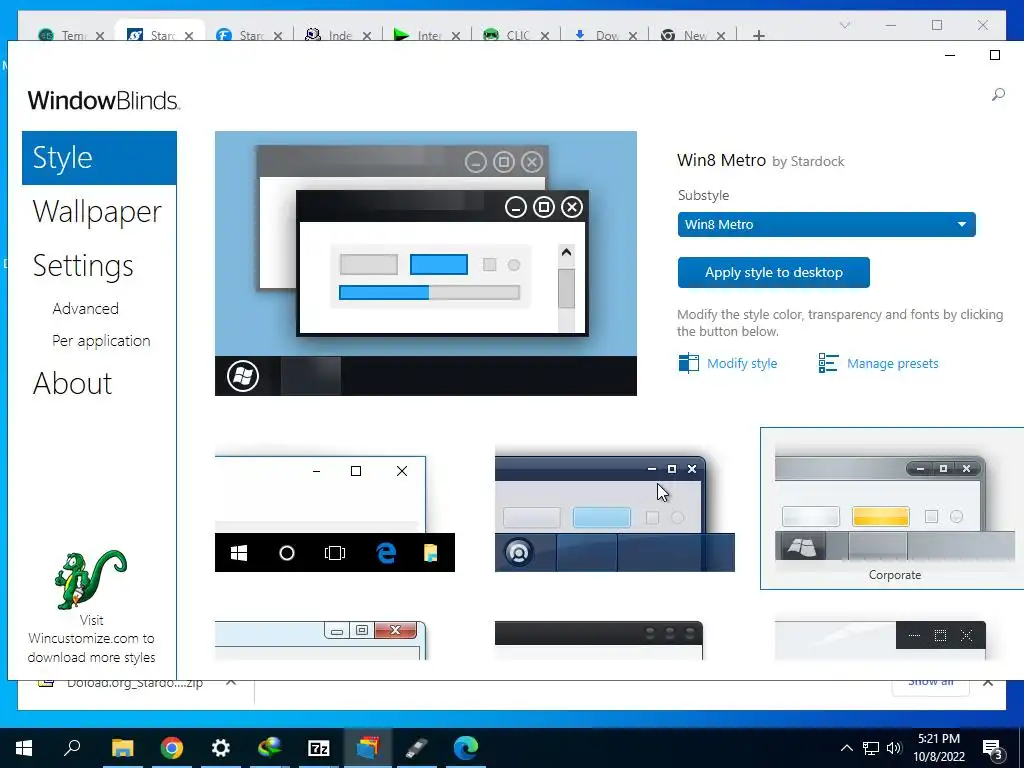The width and height of the screenshot is (1024, 768).
Task: Open Microsoft Edge from the taskbar
Action: pos(466,748)
